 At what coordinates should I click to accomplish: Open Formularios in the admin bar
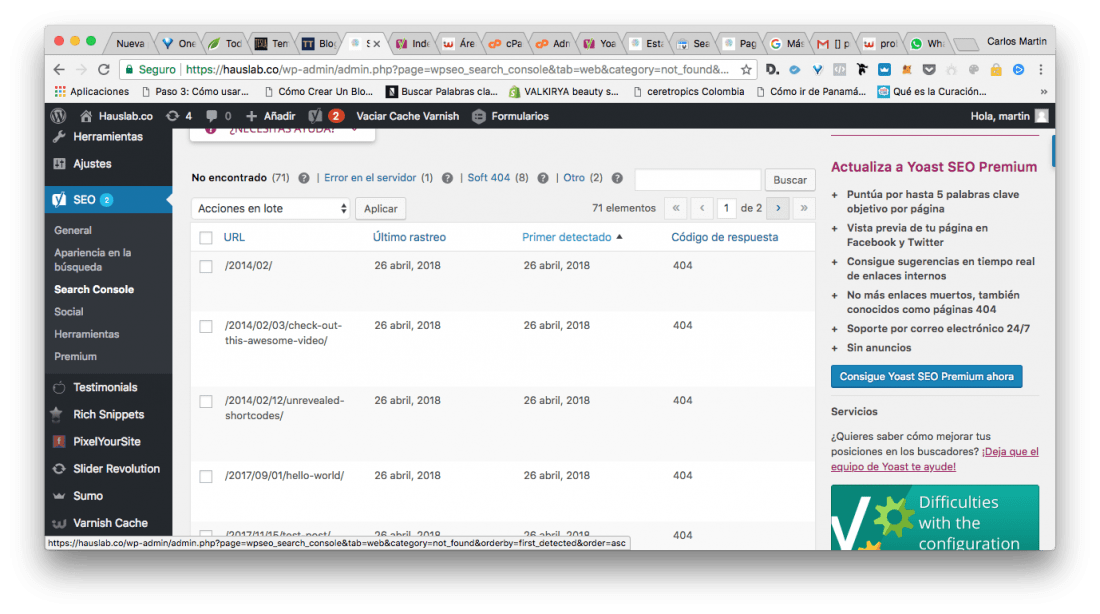click(x=511, y=116)
